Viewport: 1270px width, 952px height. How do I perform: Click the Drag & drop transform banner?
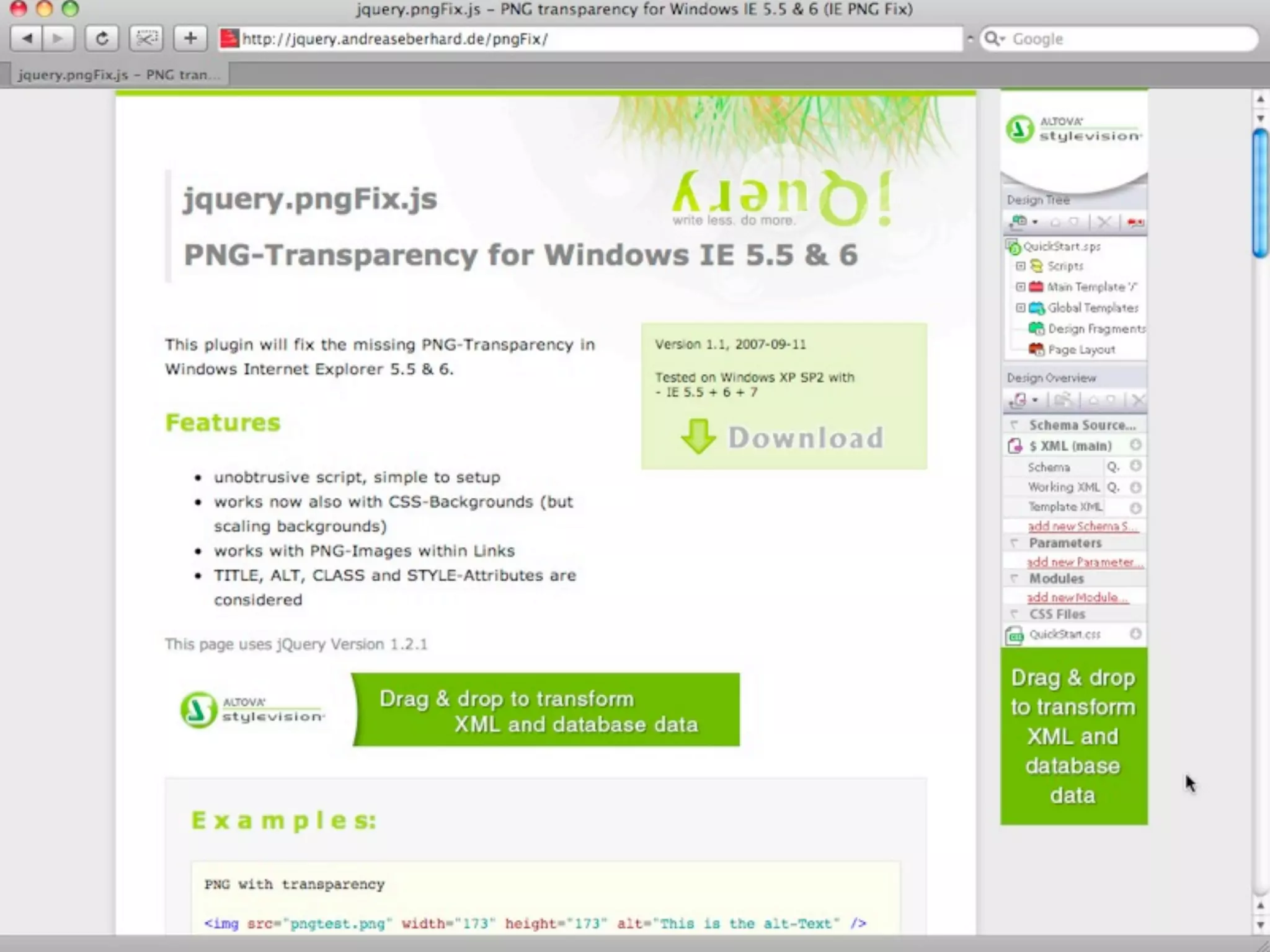pos(545,710)
